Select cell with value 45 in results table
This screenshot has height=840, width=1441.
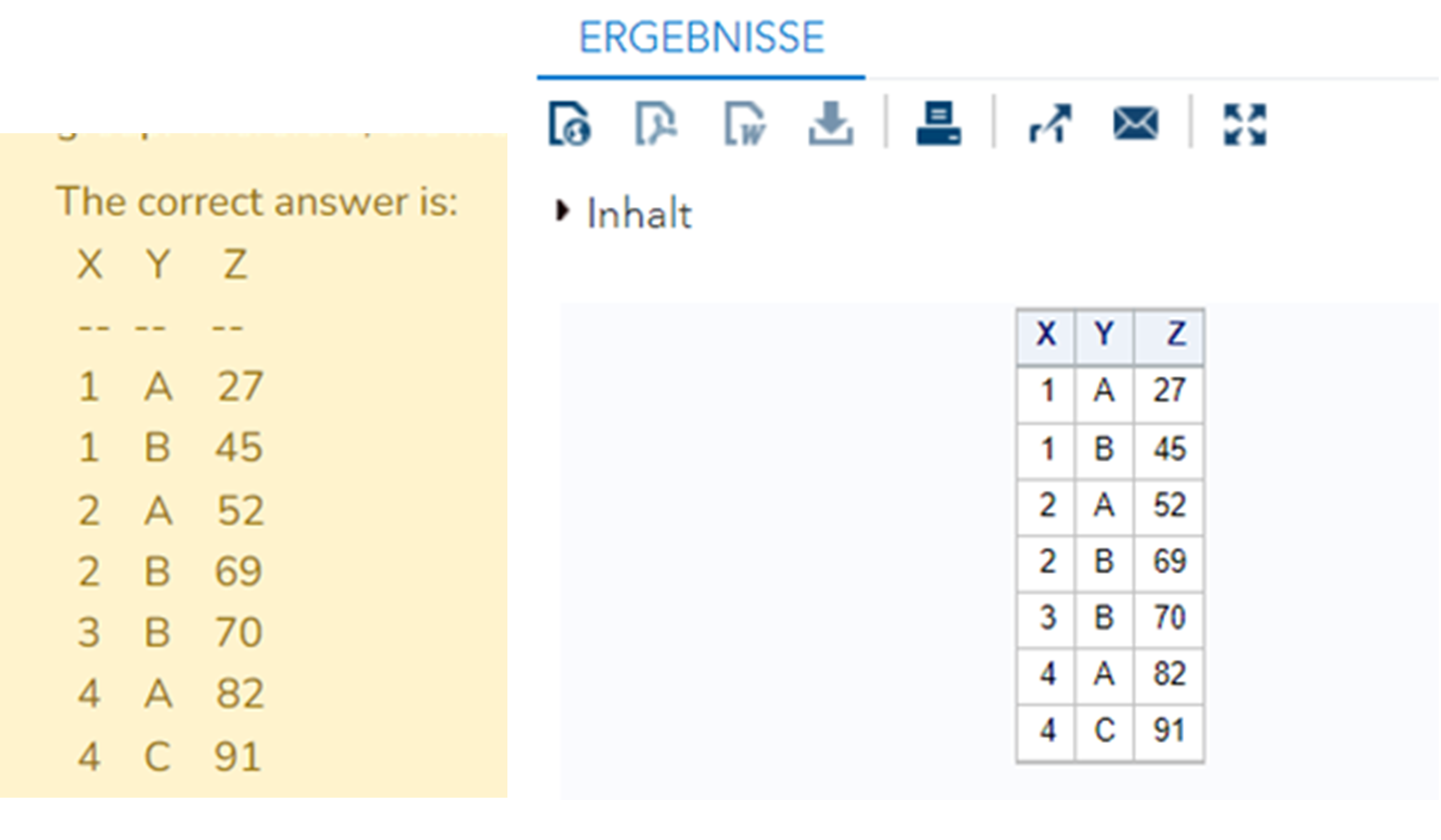[x=1169, y=449]
